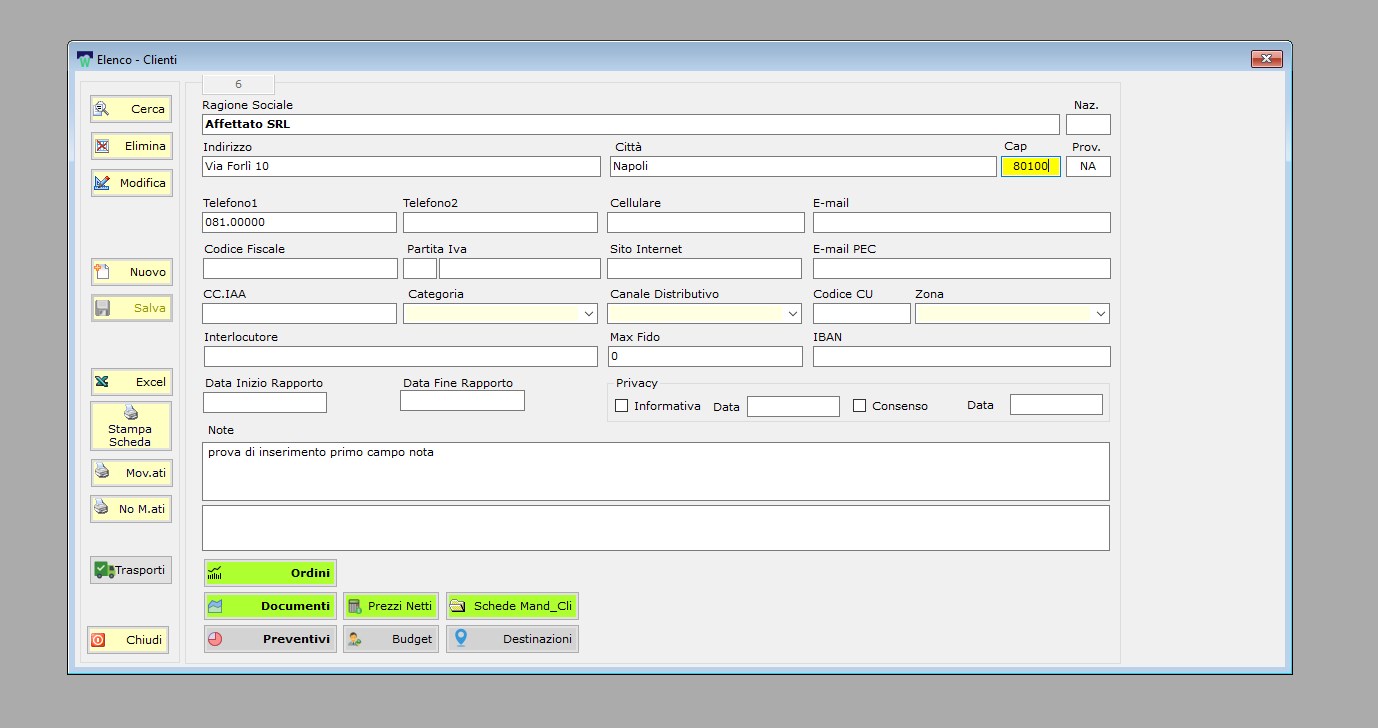Click the Budget button label

click(x=412, y=639)
